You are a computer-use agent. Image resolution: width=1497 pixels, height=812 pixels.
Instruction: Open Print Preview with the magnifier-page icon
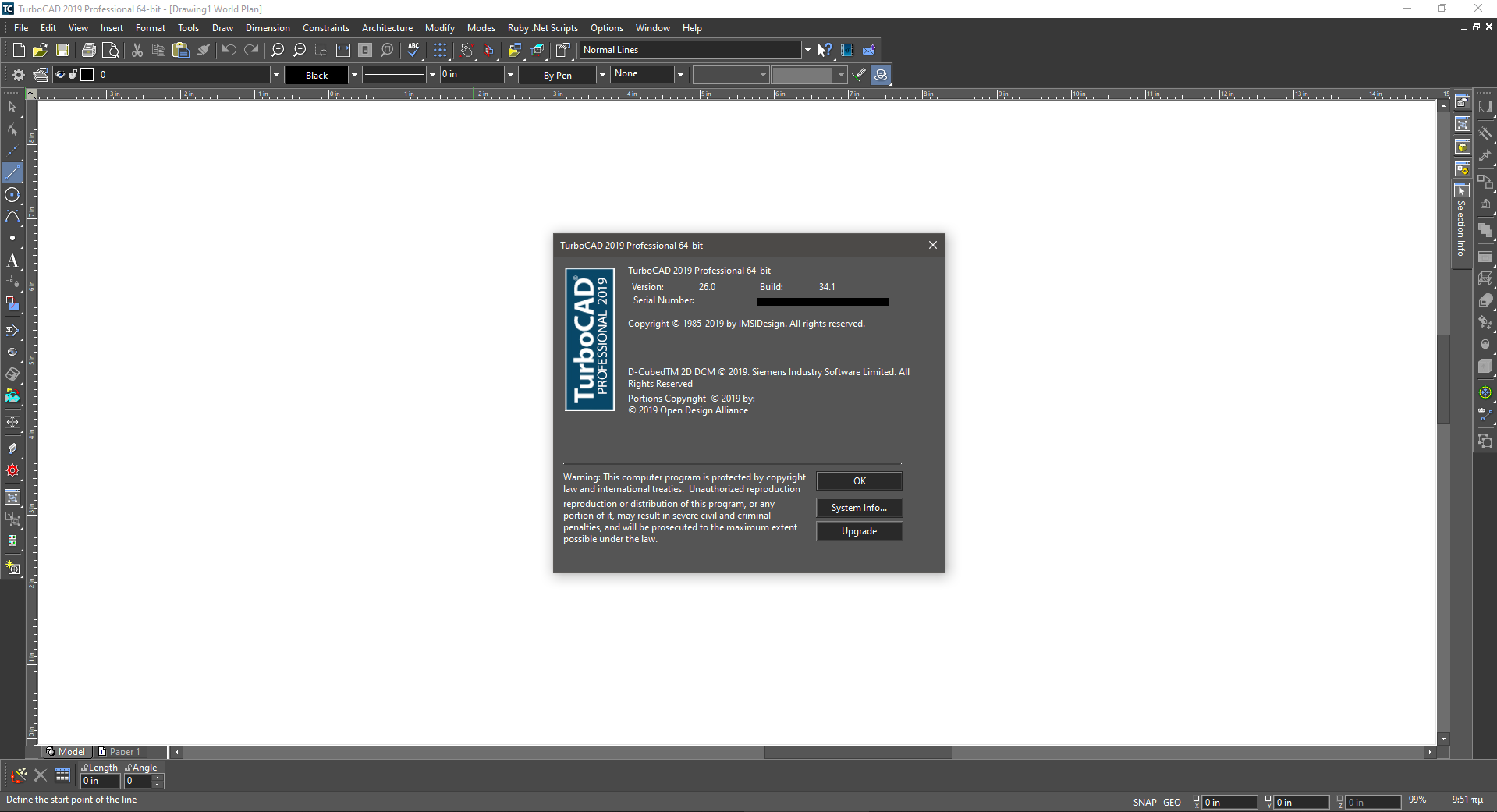click(x=111, y=50)
